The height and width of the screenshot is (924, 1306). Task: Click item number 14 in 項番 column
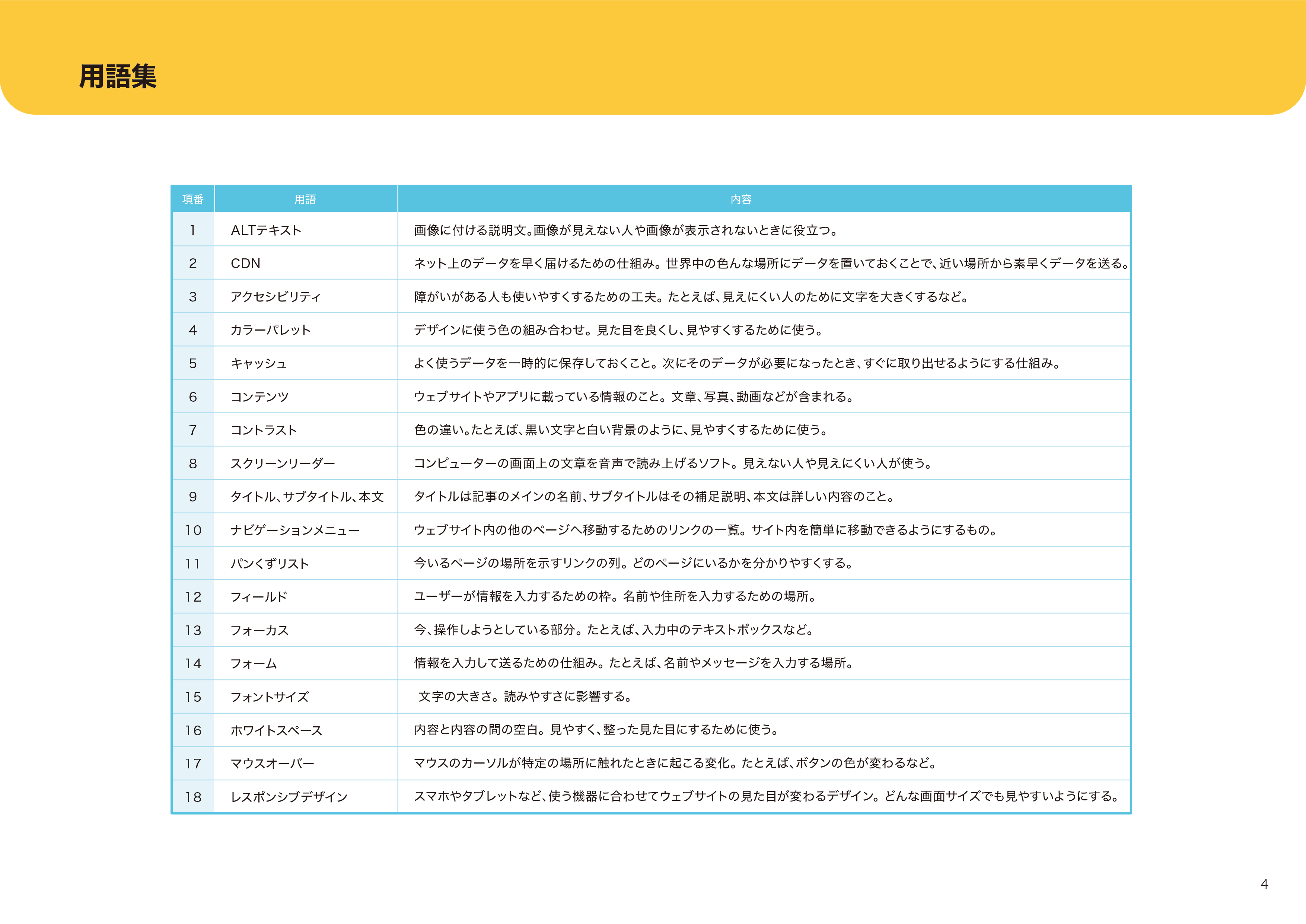tap(193, 663)
